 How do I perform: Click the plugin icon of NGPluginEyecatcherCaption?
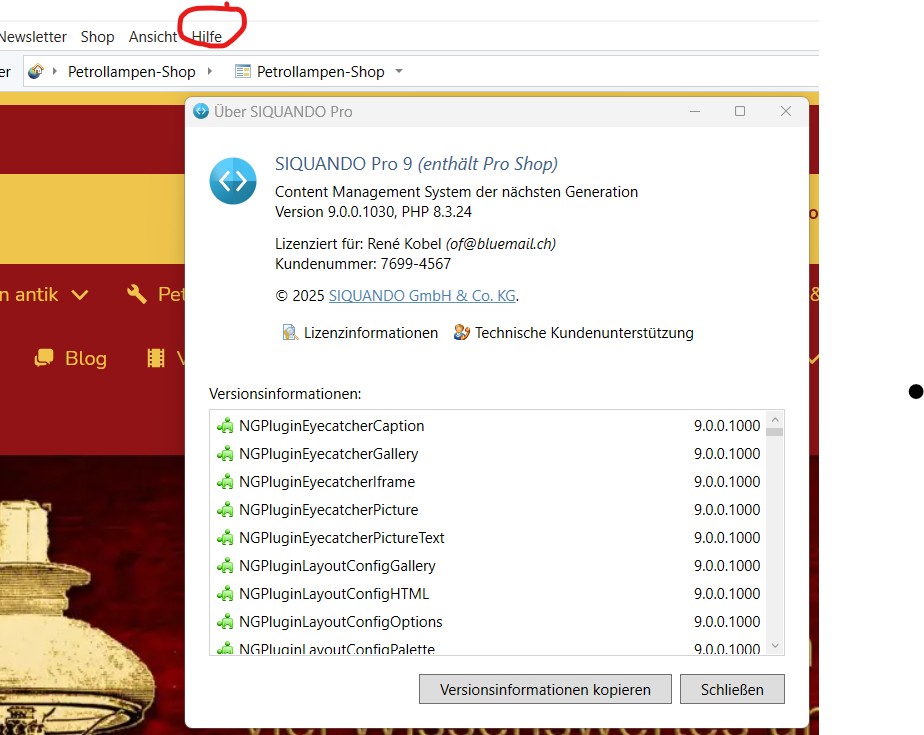coord(225,426)
